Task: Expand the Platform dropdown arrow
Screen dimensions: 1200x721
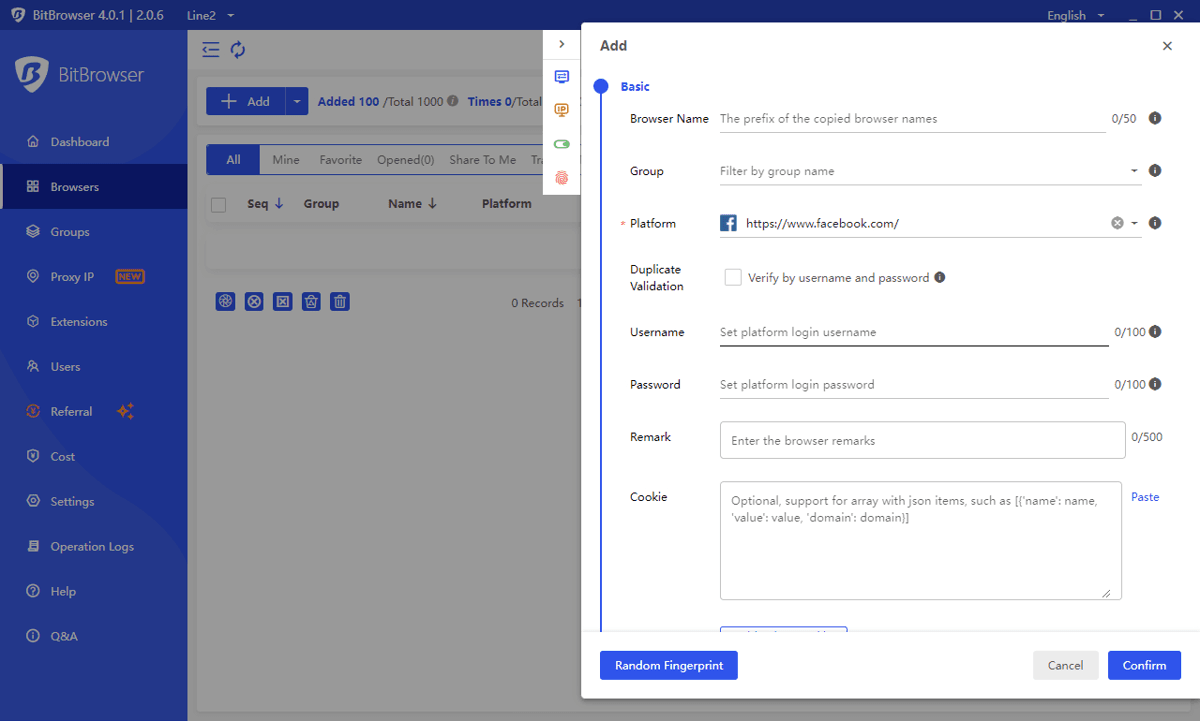Action: 1135,223
